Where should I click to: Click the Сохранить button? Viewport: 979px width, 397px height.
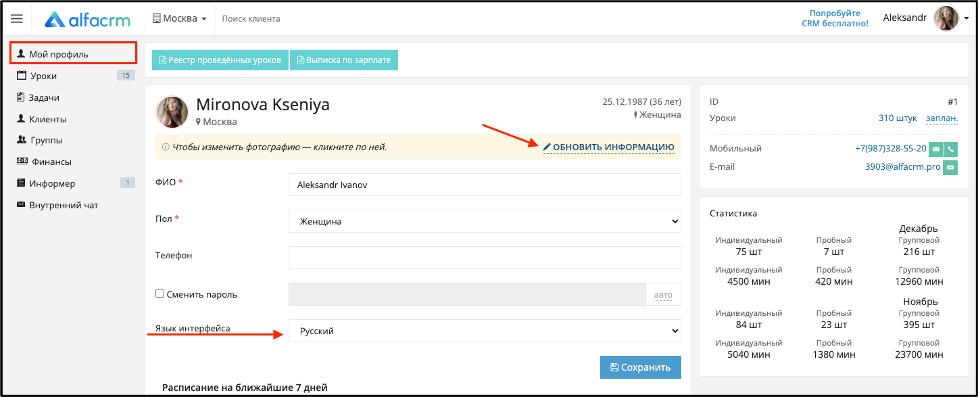pyautogui.click(x=641, y=368)
